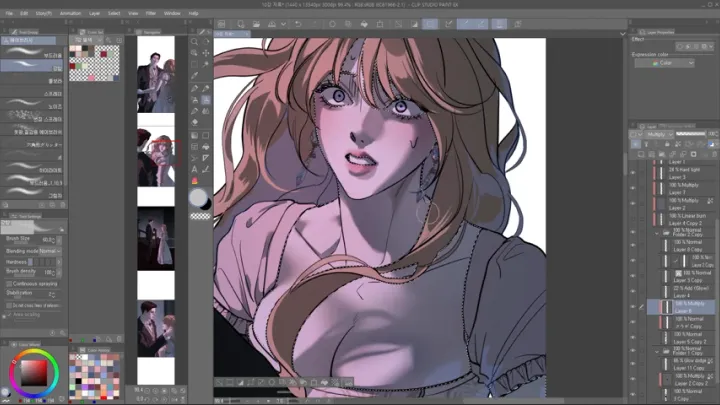Toggle visibility eye of Layer 8 Copy
The width and height of the screenshot is (720, 405).
(x=633, y=246)
